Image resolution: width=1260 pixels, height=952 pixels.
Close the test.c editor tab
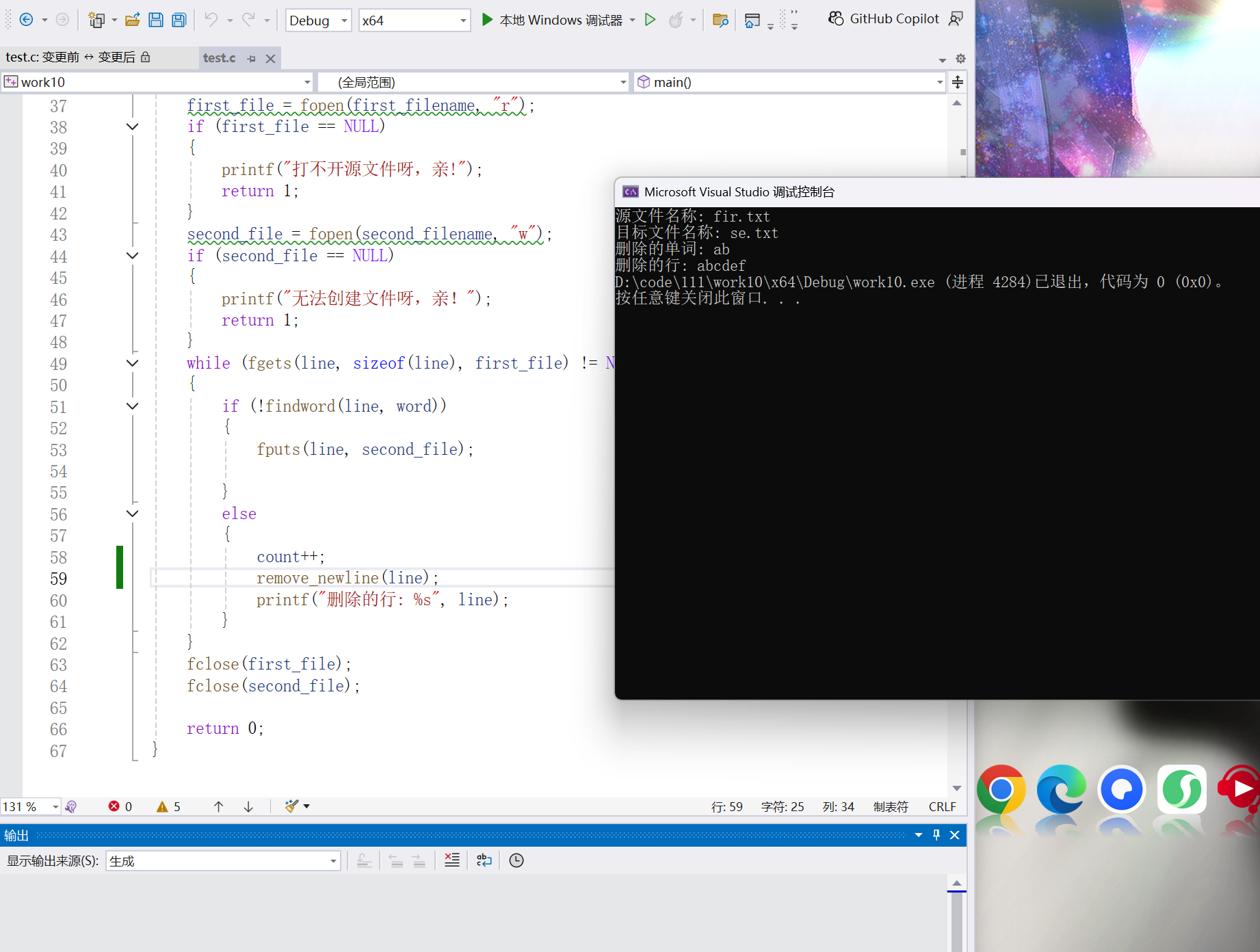270,59
